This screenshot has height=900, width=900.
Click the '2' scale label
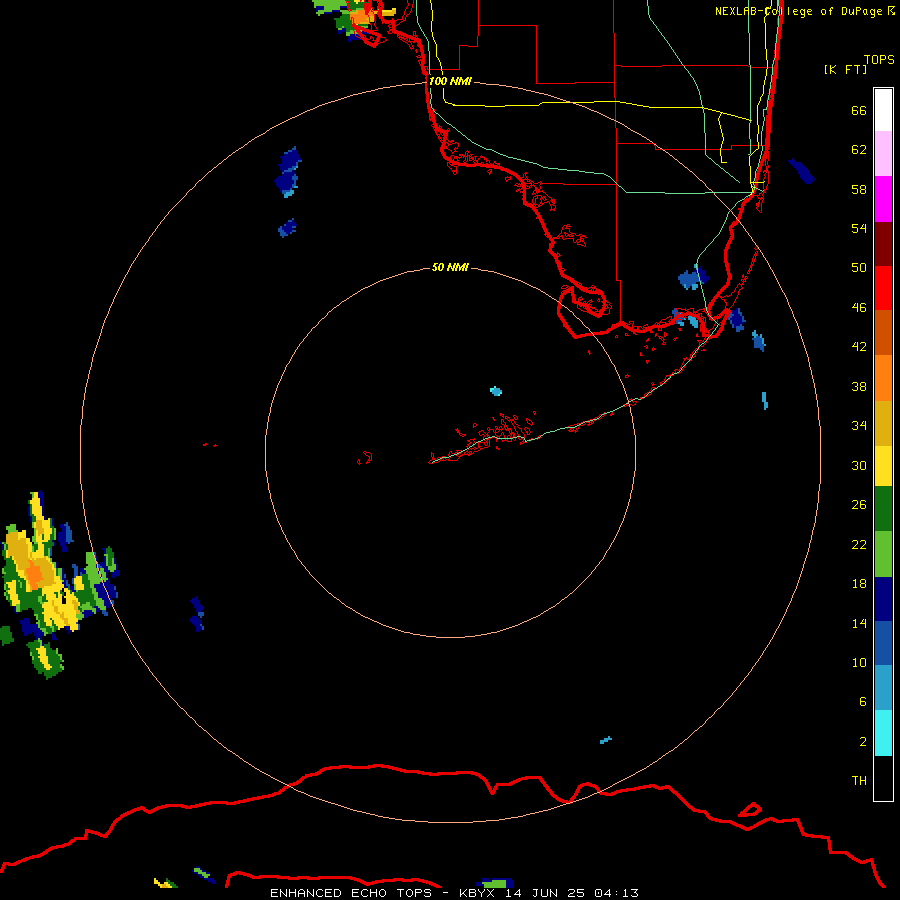[x=862, y=742]
